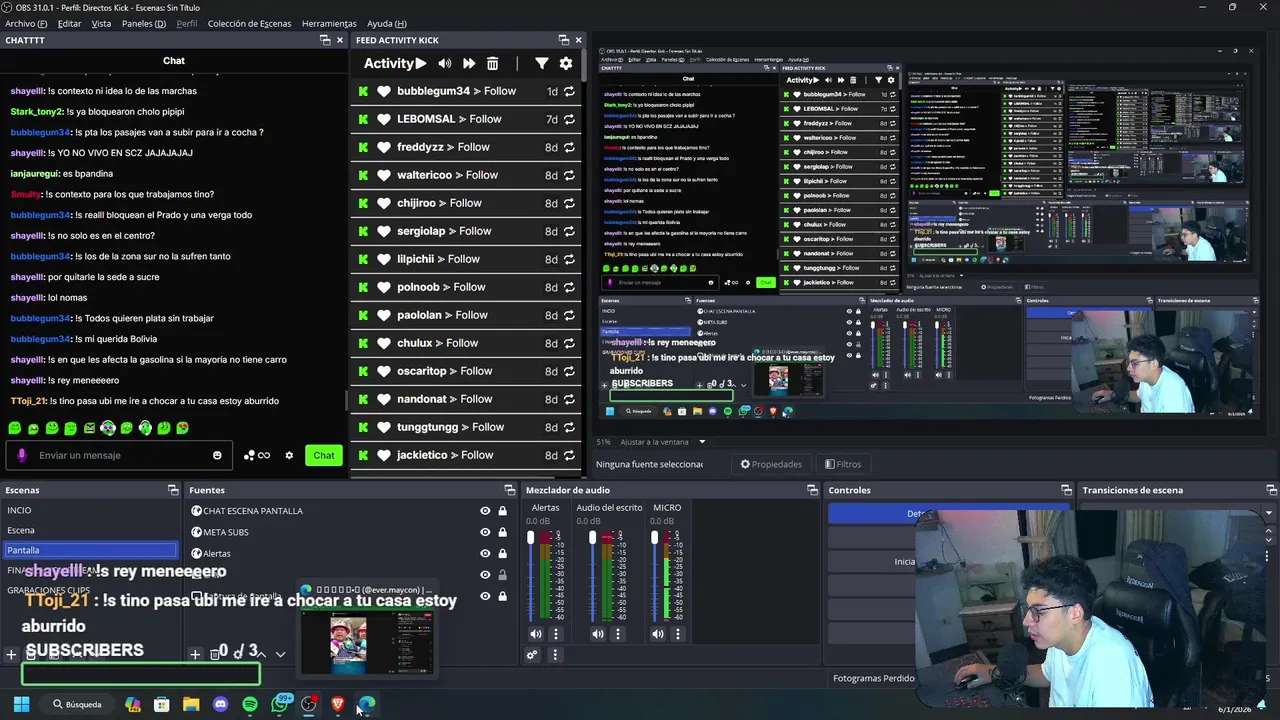Open Windows Start menu
The image size is (1280, 720).
(x=21, y=704)
